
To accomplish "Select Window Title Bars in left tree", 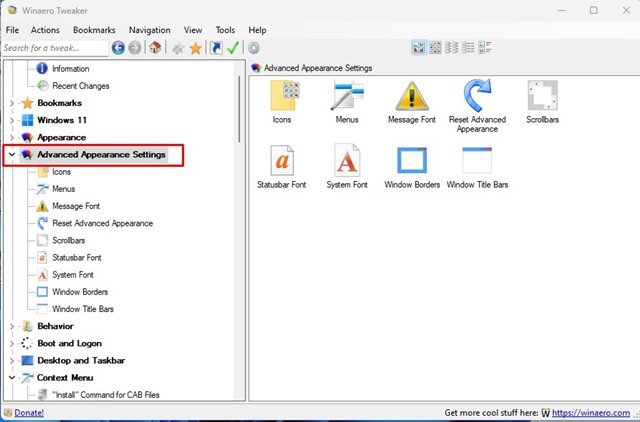I will coord(83,309).
